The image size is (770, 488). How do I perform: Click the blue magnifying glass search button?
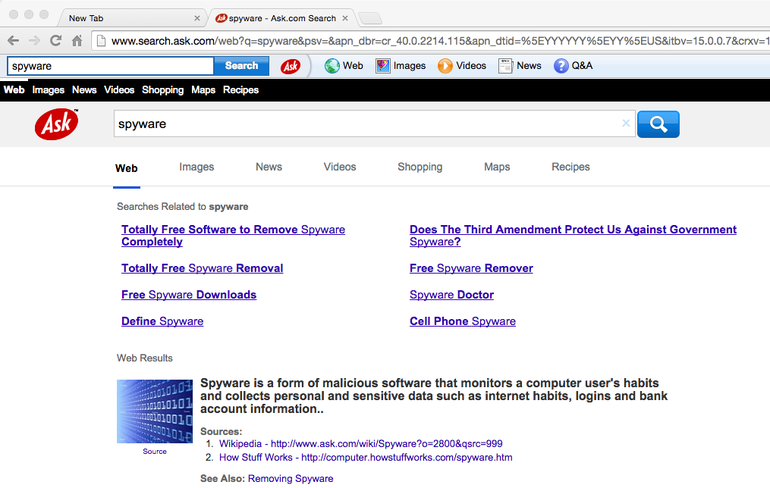tap(658, 124)
